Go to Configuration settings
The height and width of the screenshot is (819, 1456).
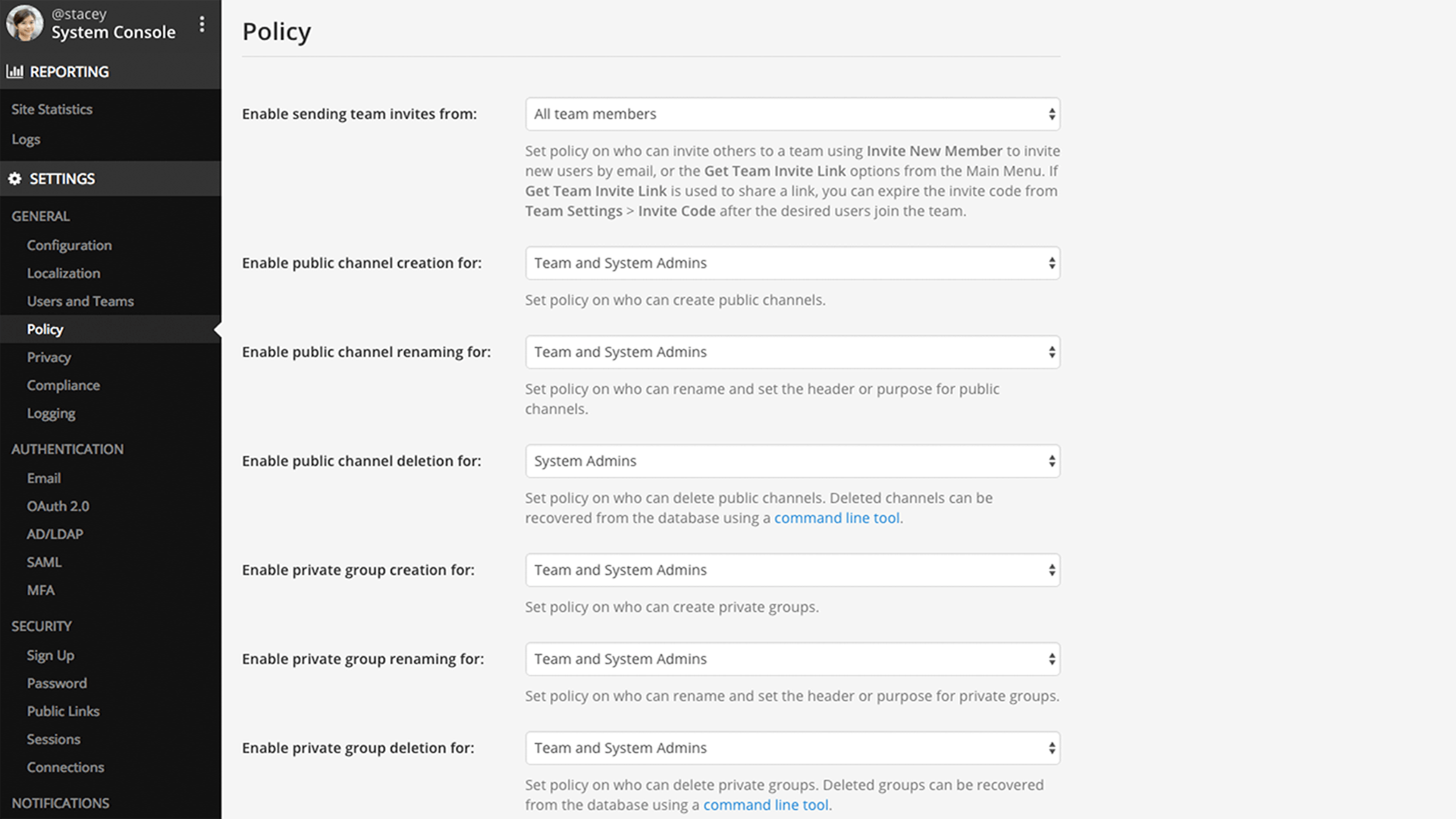click(x=69, y=245)
